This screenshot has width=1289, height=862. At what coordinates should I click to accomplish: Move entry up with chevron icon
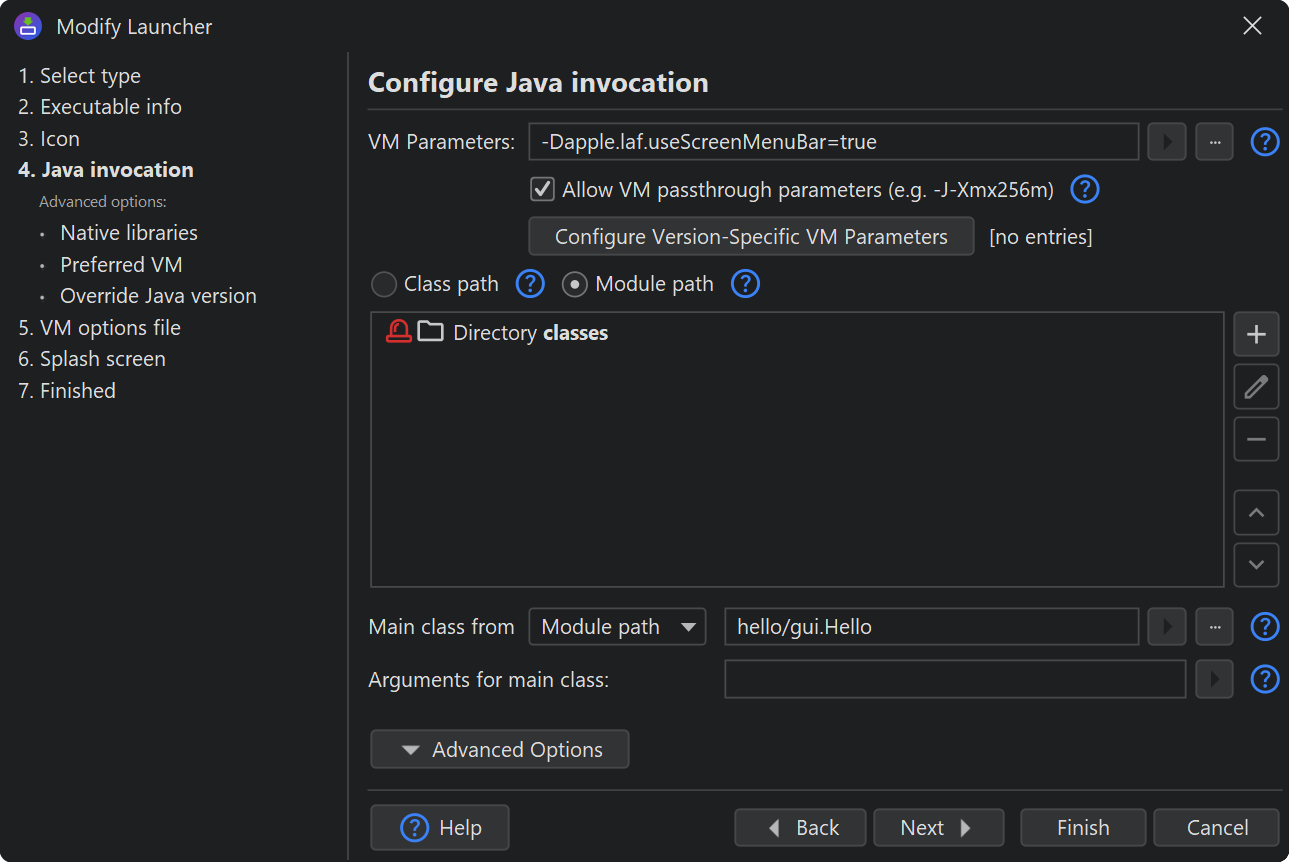click(1256, 513)
